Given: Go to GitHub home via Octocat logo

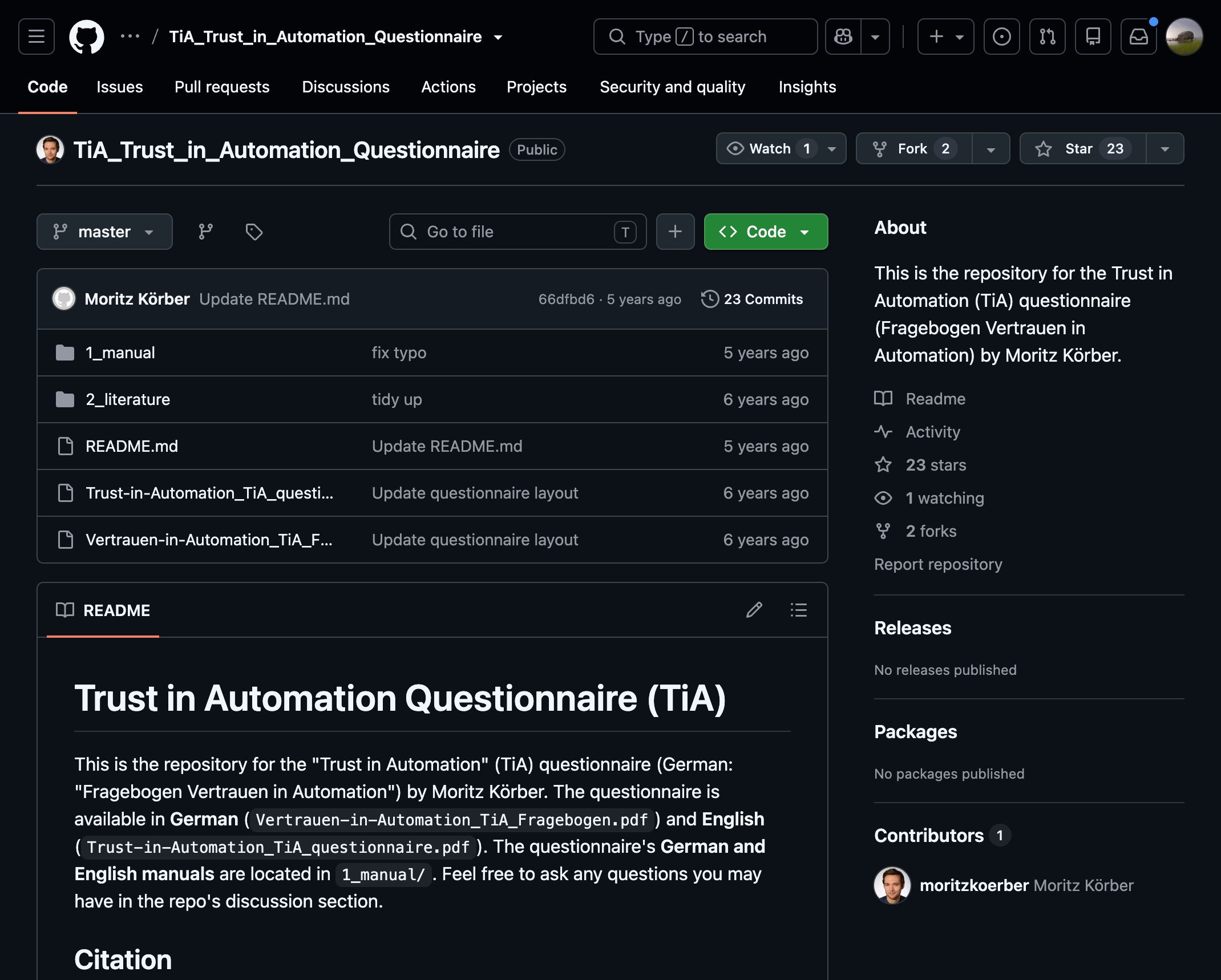Looking at the screenshot, I should [x=87, y=37].
